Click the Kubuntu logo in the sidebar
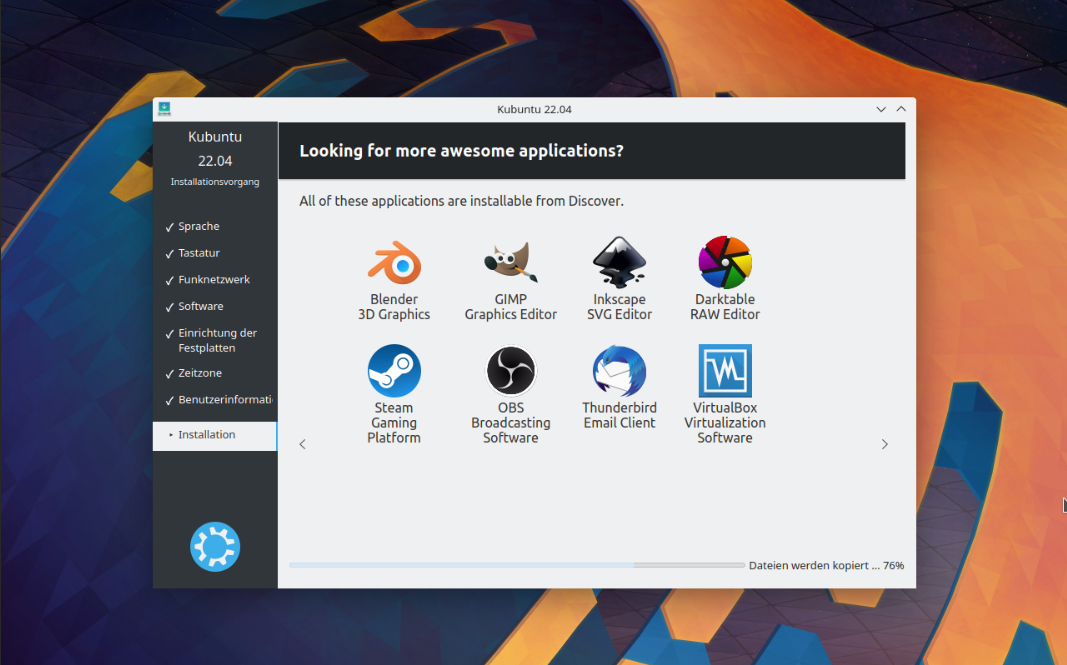The width and height of the screenshot is (1067, 665). (214, 546)
